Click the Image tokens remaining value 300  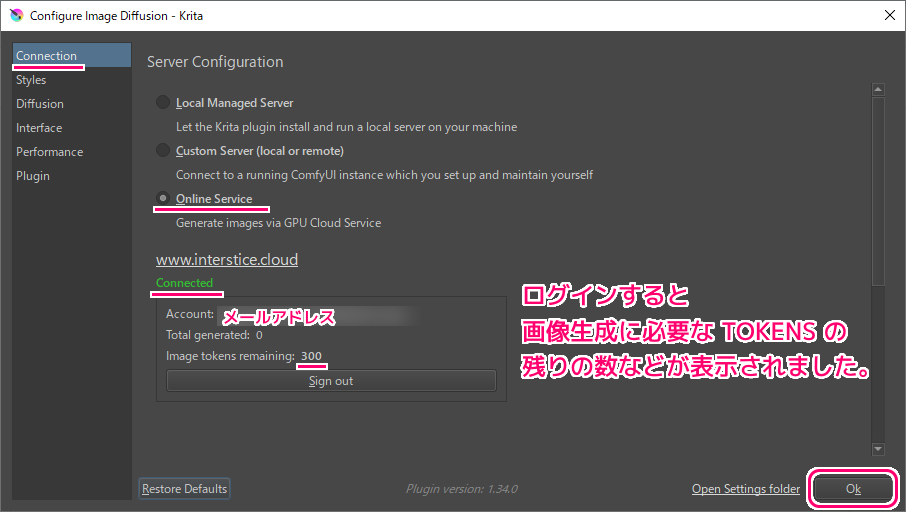pos(311,356)
